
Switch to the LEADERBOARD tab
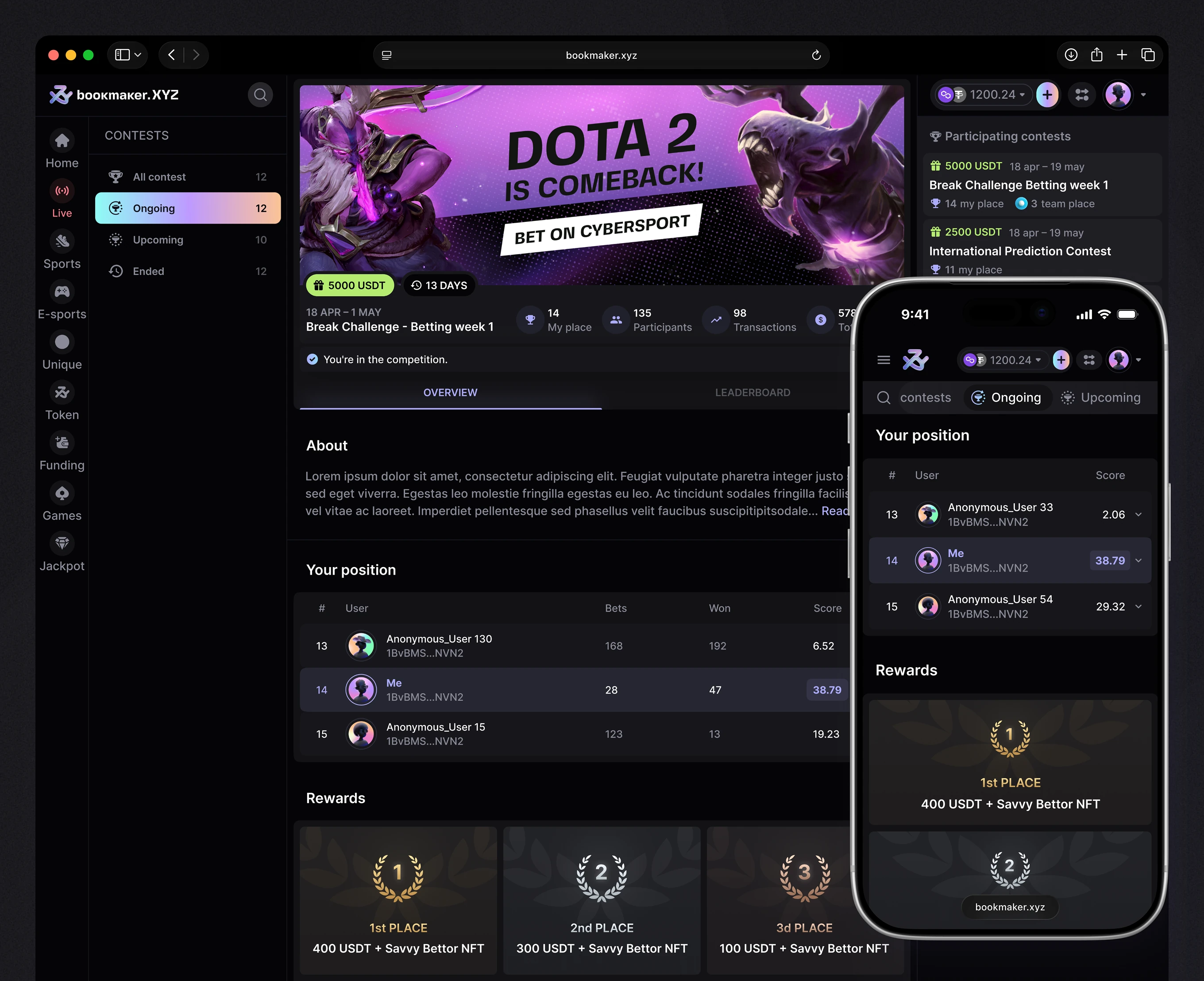click(x=752, y=393)
